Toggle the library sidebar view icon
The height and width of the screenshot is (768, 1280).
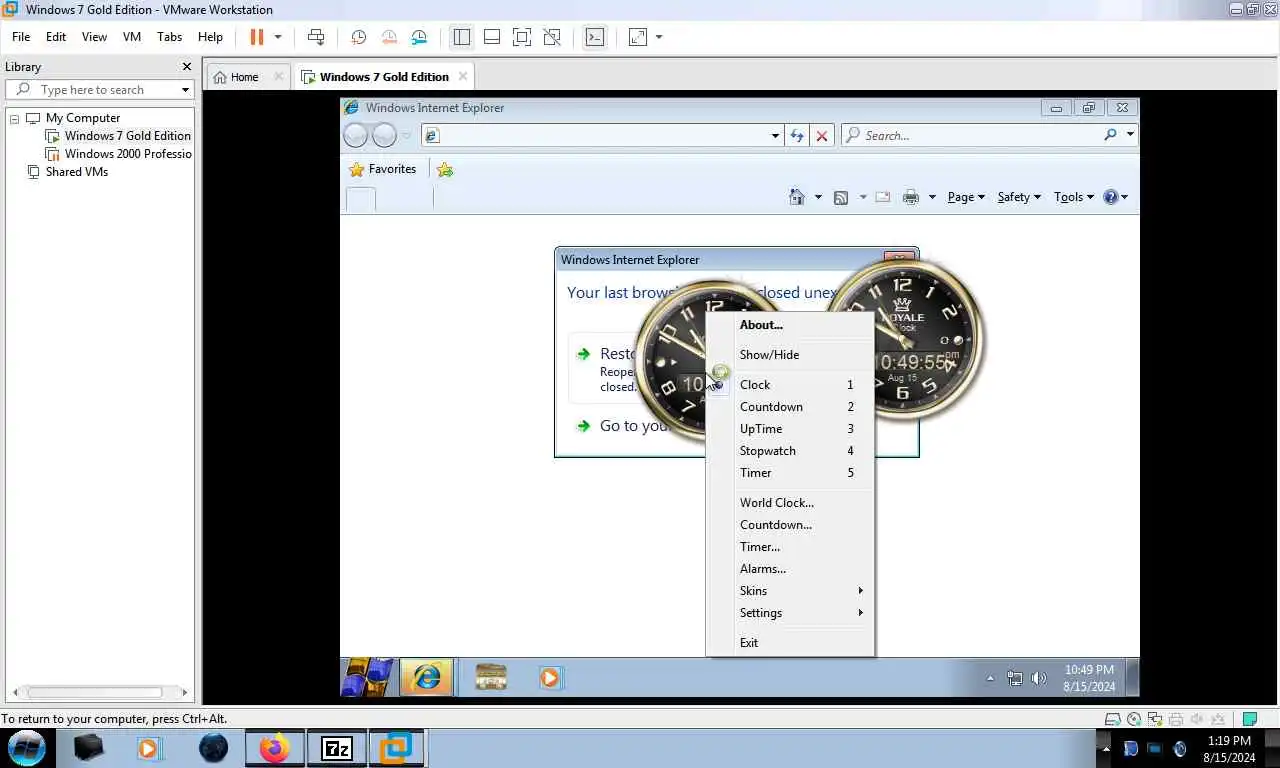[x=461, y=37]
